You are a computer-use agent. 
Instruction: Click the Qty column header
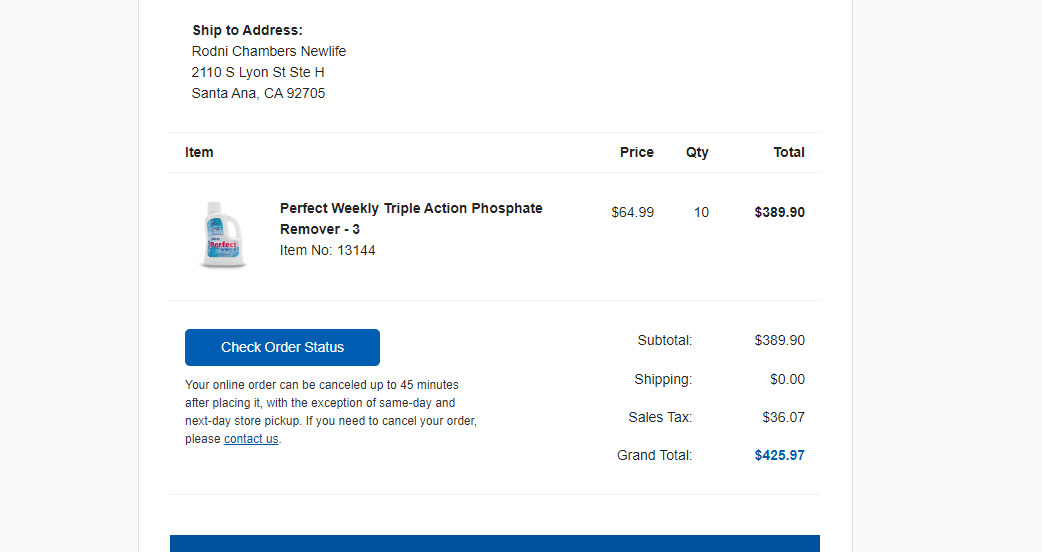point(697,153)
